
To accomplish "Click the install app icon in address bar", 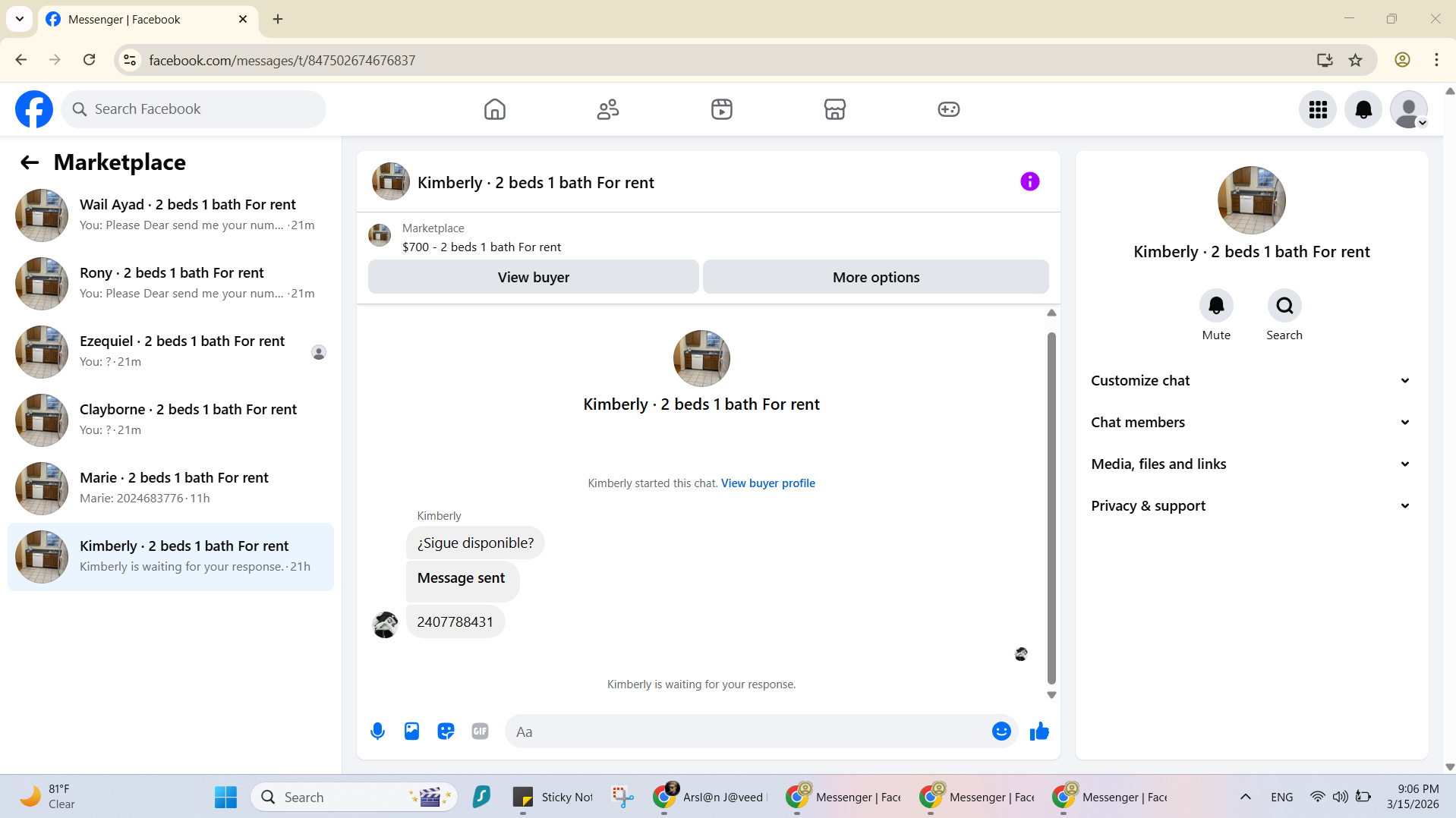I will 1325,60.
